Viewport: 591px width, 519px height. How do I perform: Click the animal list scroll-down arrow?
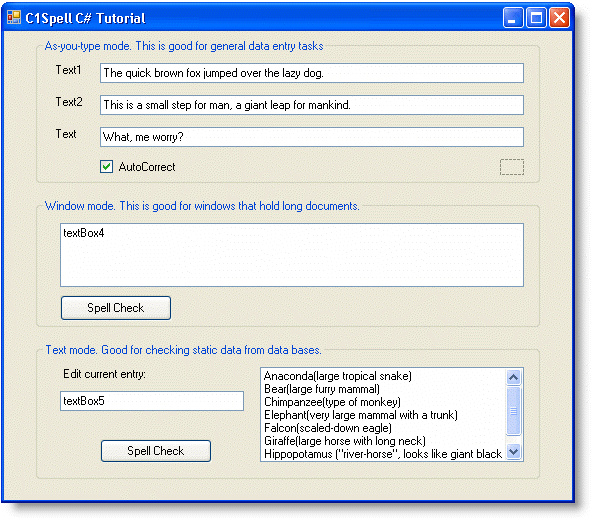(513, 451)
